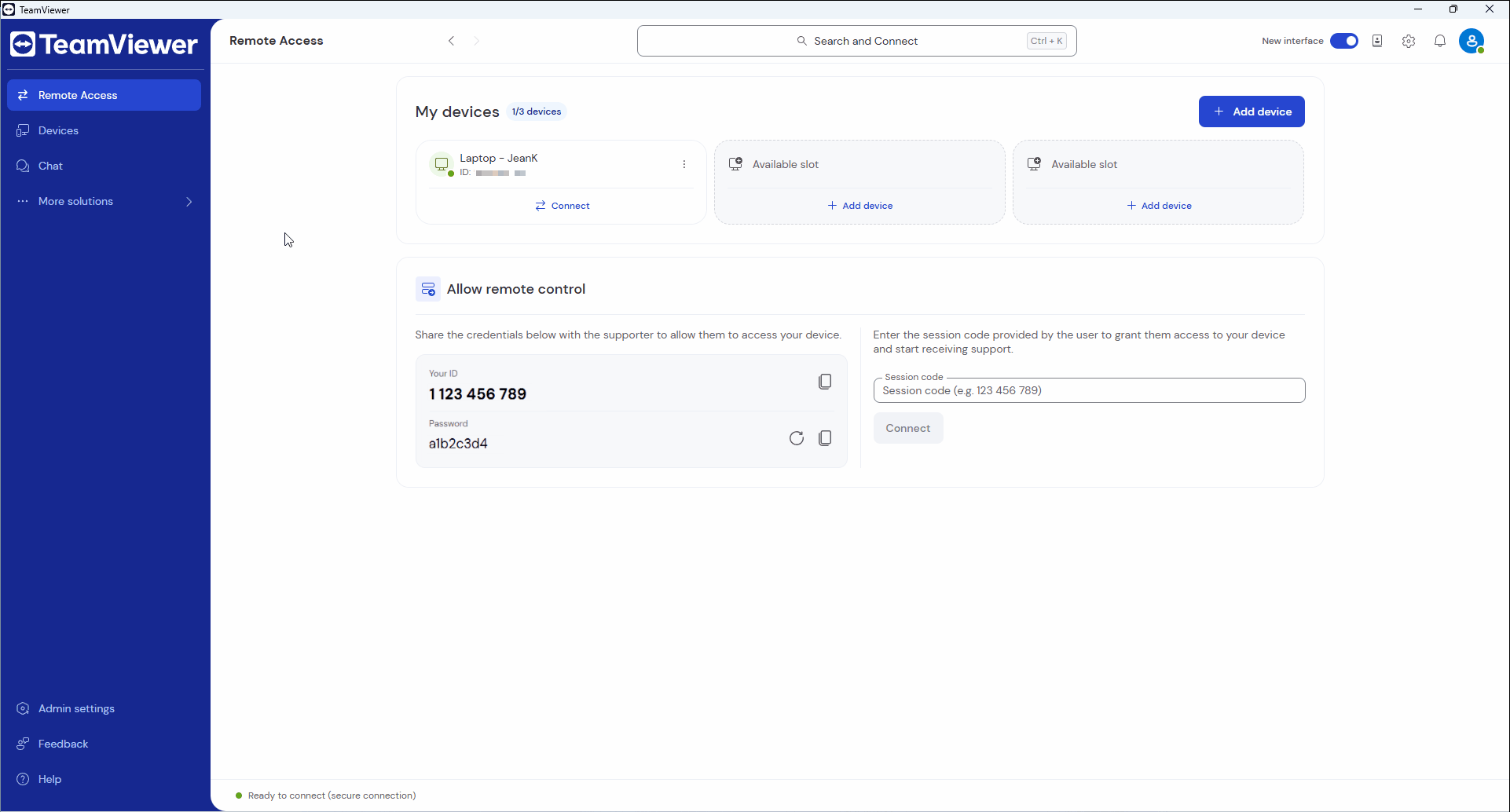Viewport: 1510px width, 812px height.
Task: Connect to Laptop - JeanK device
Action: click(x=563, y=206)
